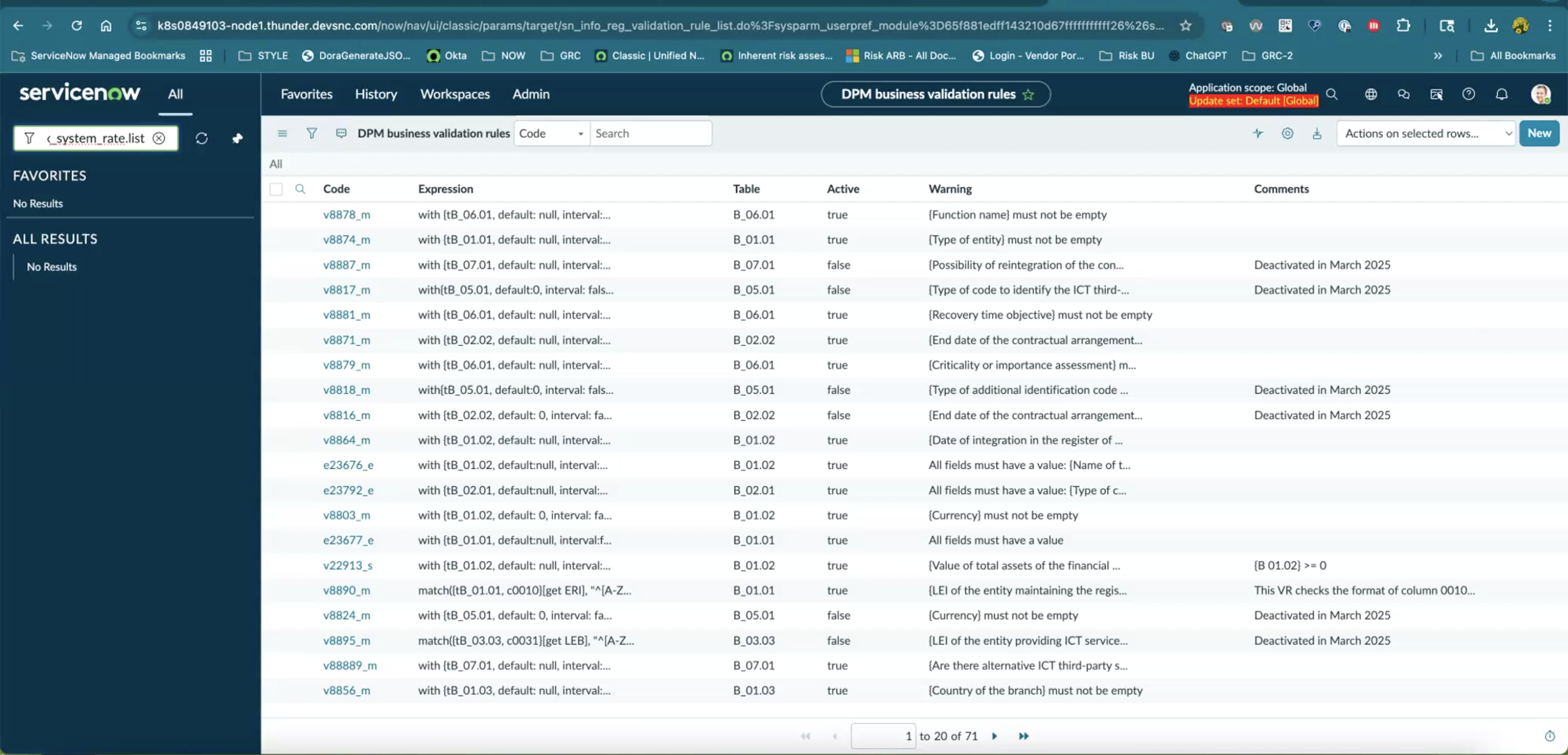Screen dimensions: 1568x755
Task: Refresh the navigator filter results
Action: coord(201,138)
